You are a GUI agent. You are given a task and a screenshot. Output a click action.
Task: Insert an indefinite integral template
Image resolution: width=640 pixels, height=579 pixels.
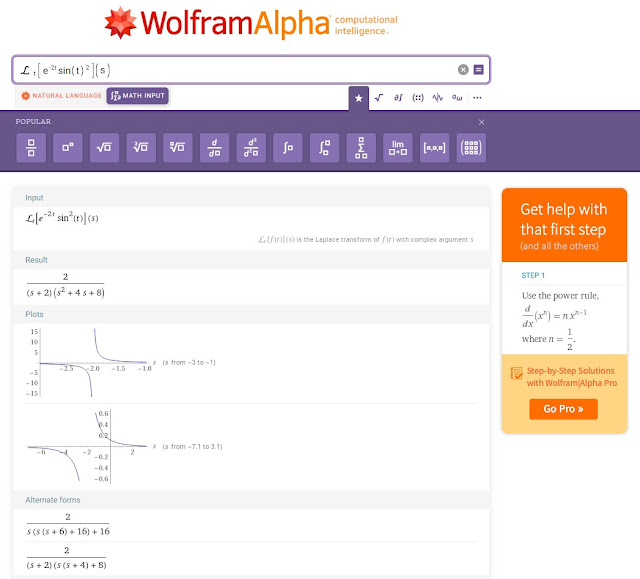pos(288,148)
